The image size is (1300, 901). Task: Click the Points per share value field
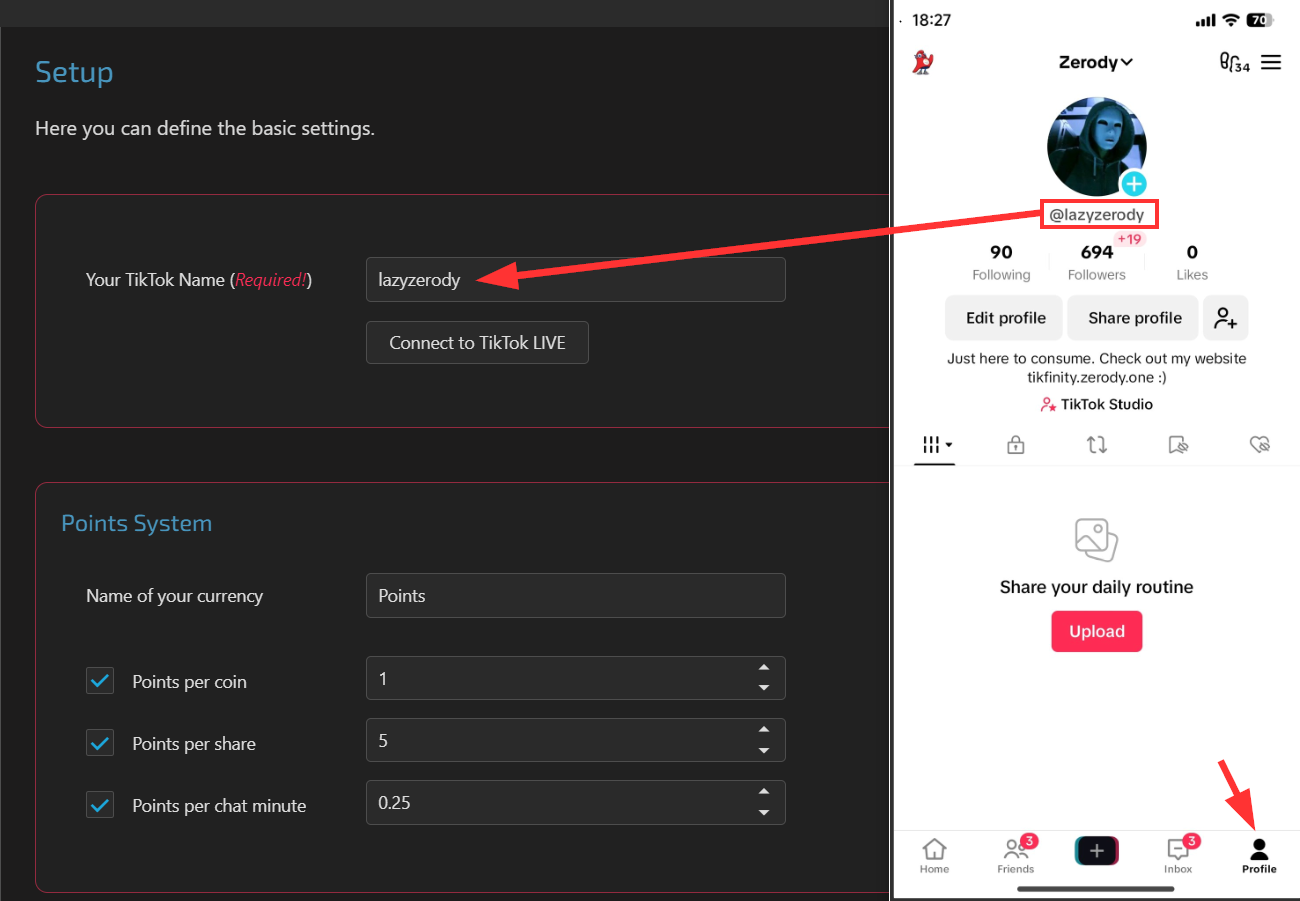click(575, 740)
